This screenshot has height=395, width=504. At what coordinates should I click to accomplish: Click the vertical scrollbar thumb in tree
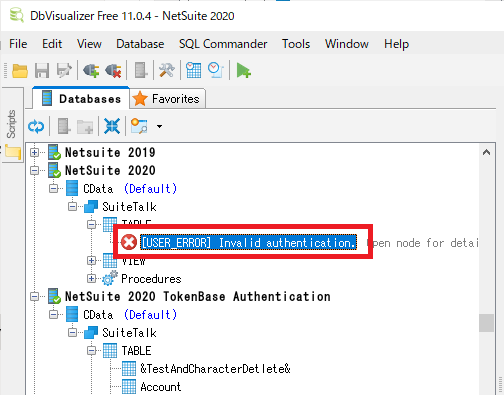486,323
